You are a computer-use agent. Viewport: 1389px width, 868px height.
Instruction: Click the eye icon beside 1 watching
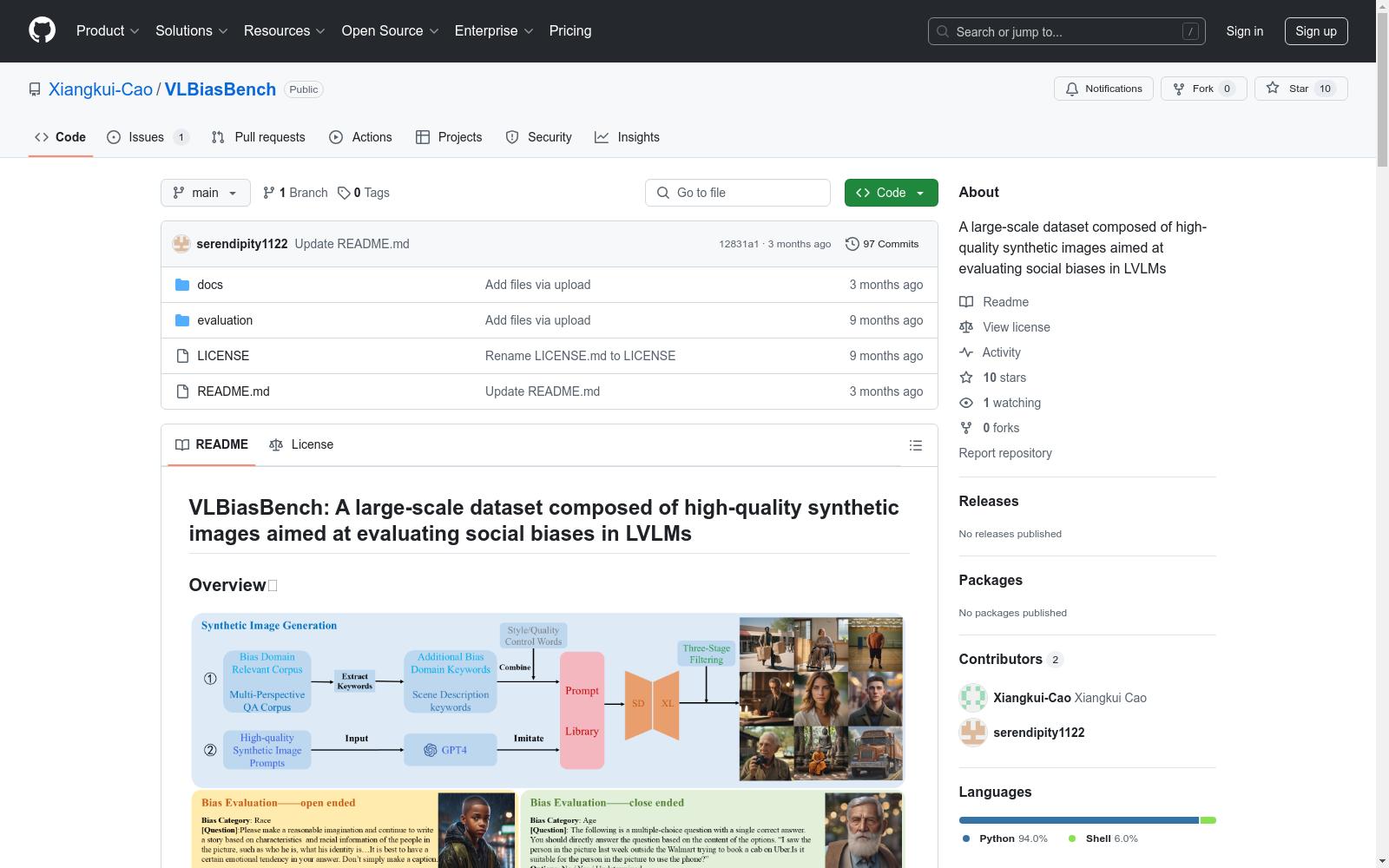click(x=966, y=403)
